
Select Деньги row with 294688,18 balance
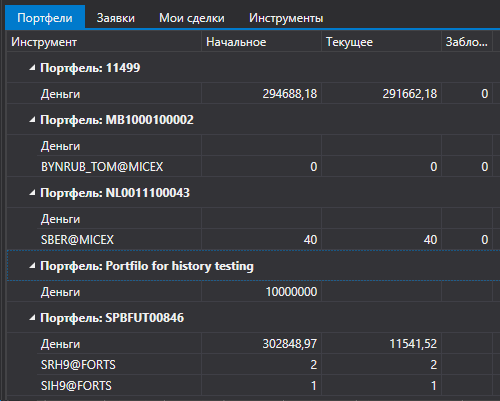(x=253, y=94)
